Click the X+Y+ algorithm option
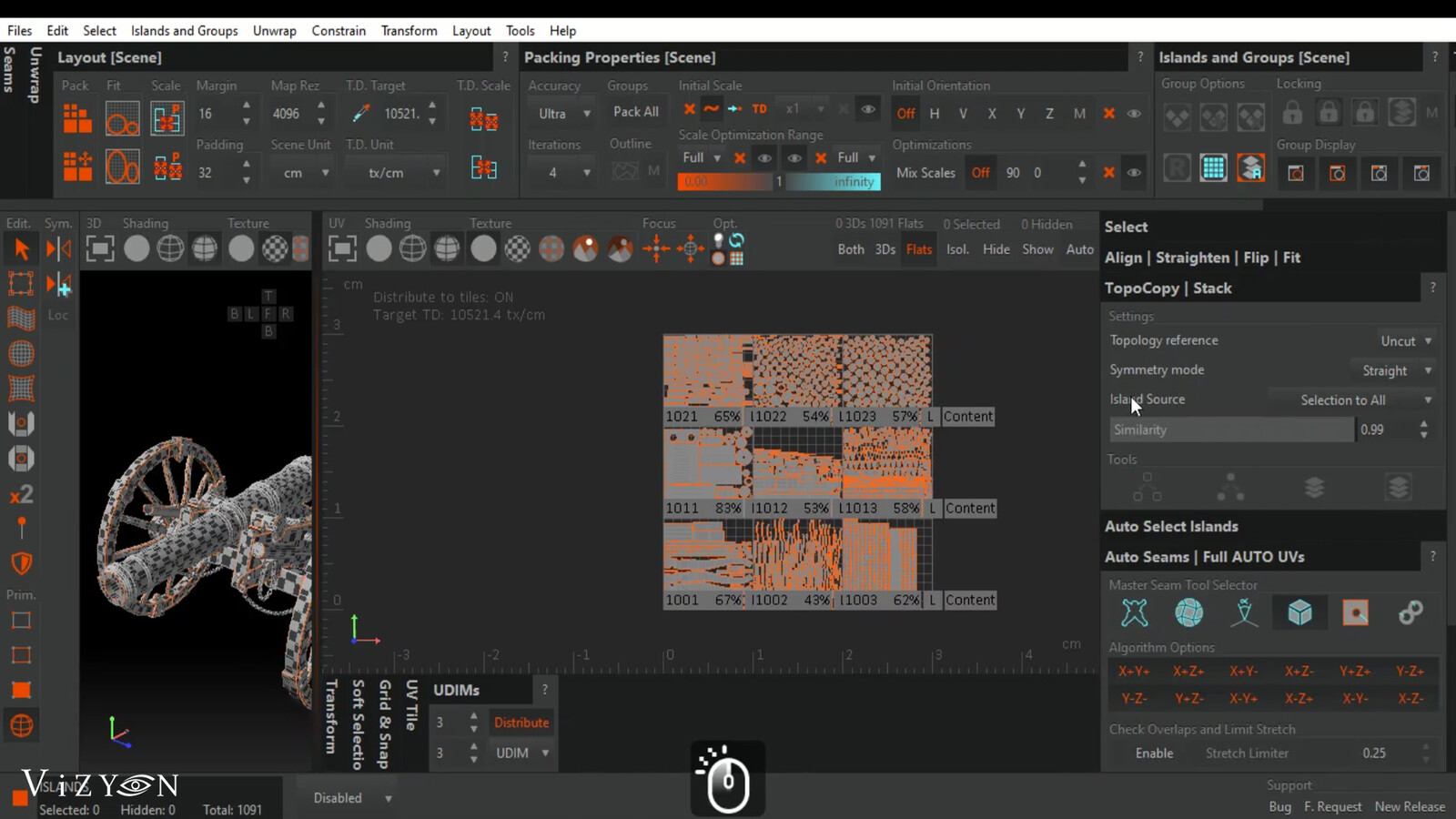The height and width of the screenshot is (819, 1456). point(1134,672)
